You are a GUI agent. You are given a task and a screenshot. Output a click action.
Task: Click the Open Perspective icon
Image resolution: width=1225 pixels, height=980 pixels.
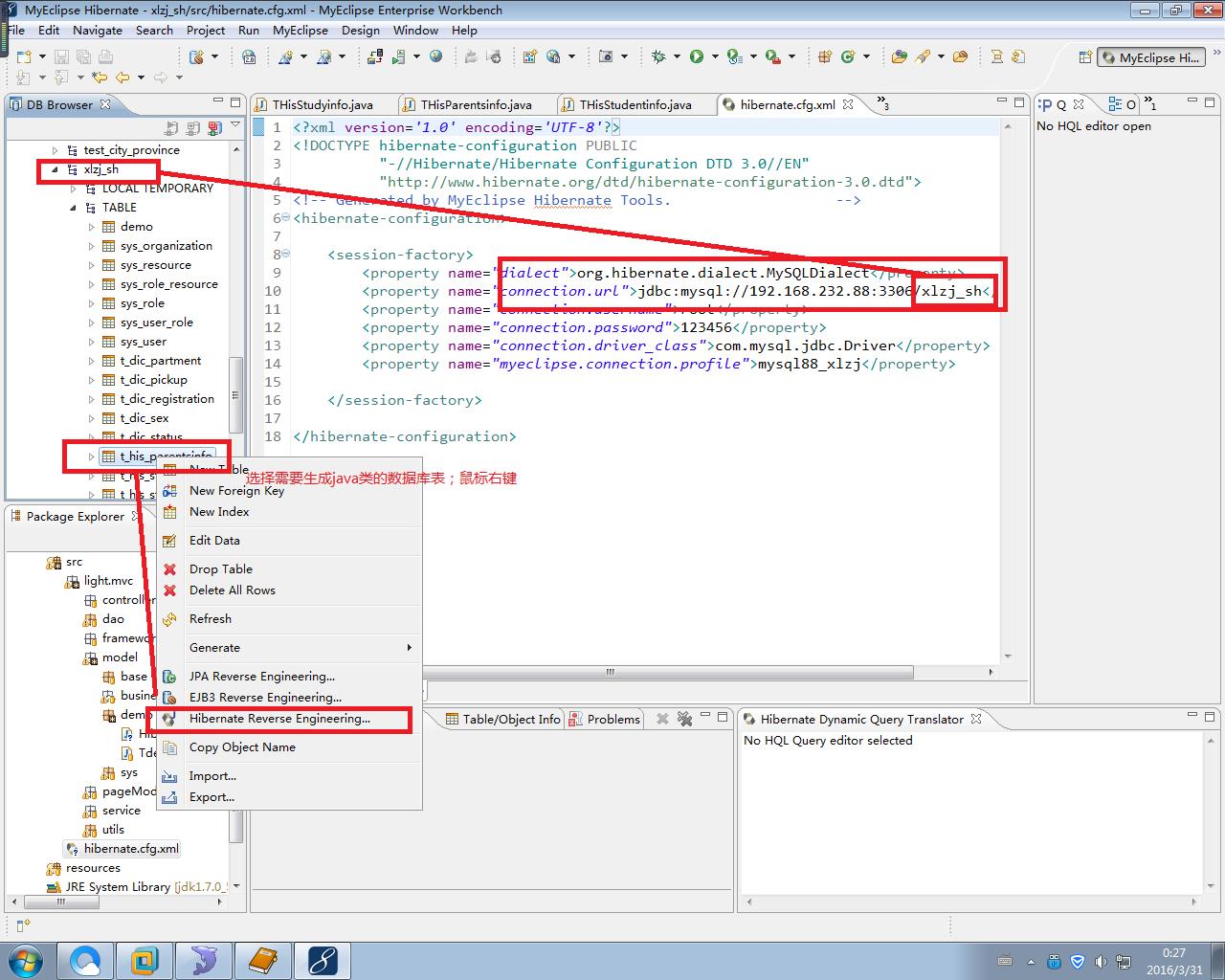(x=1084, y=57)
